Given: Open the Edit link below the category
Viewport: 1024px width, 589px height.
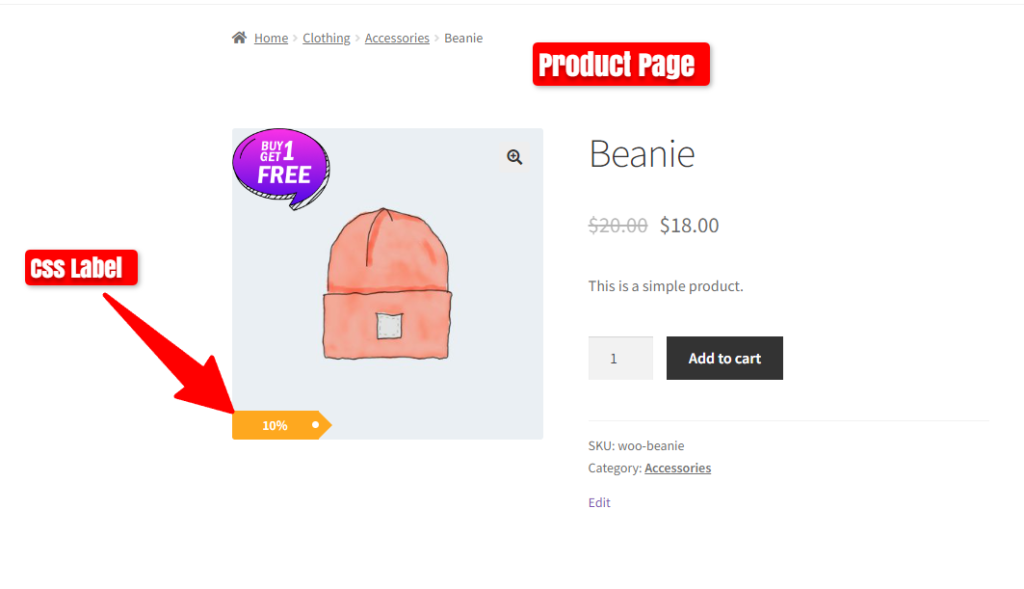Looking at the screenshot, I should (x=598, y=502).
